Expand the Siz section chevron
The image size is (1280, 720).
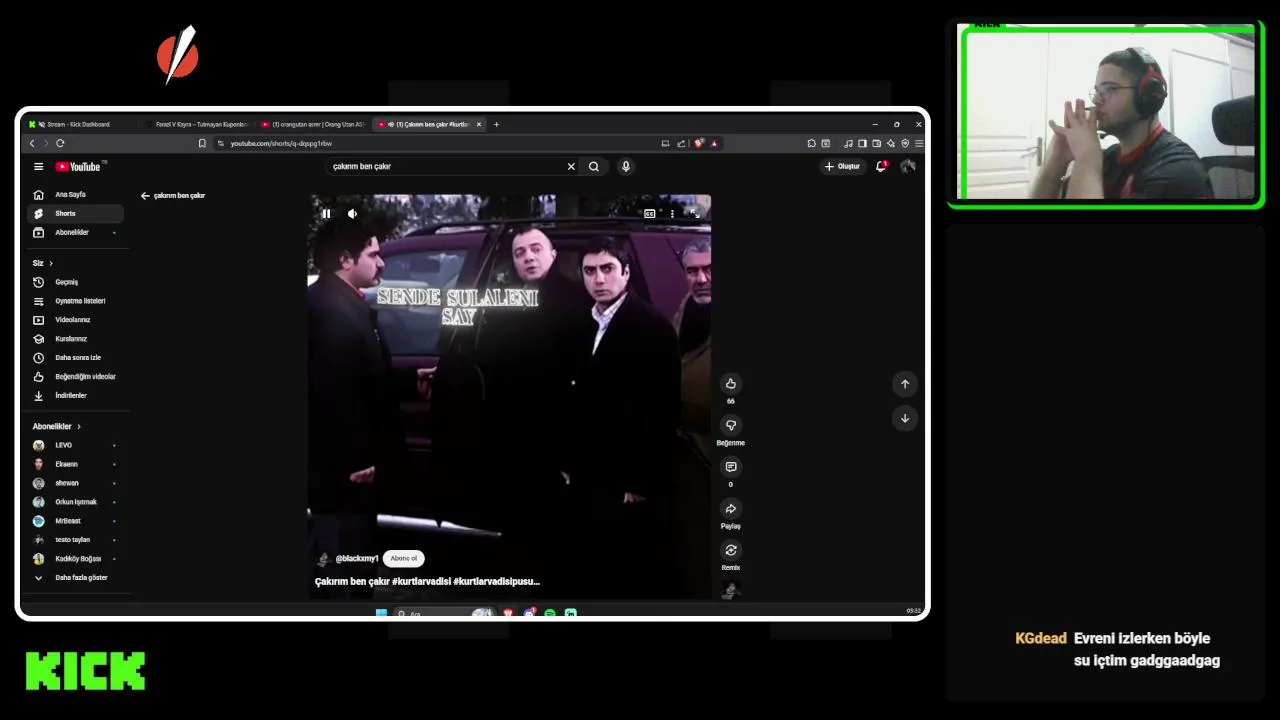coord(51,263)
